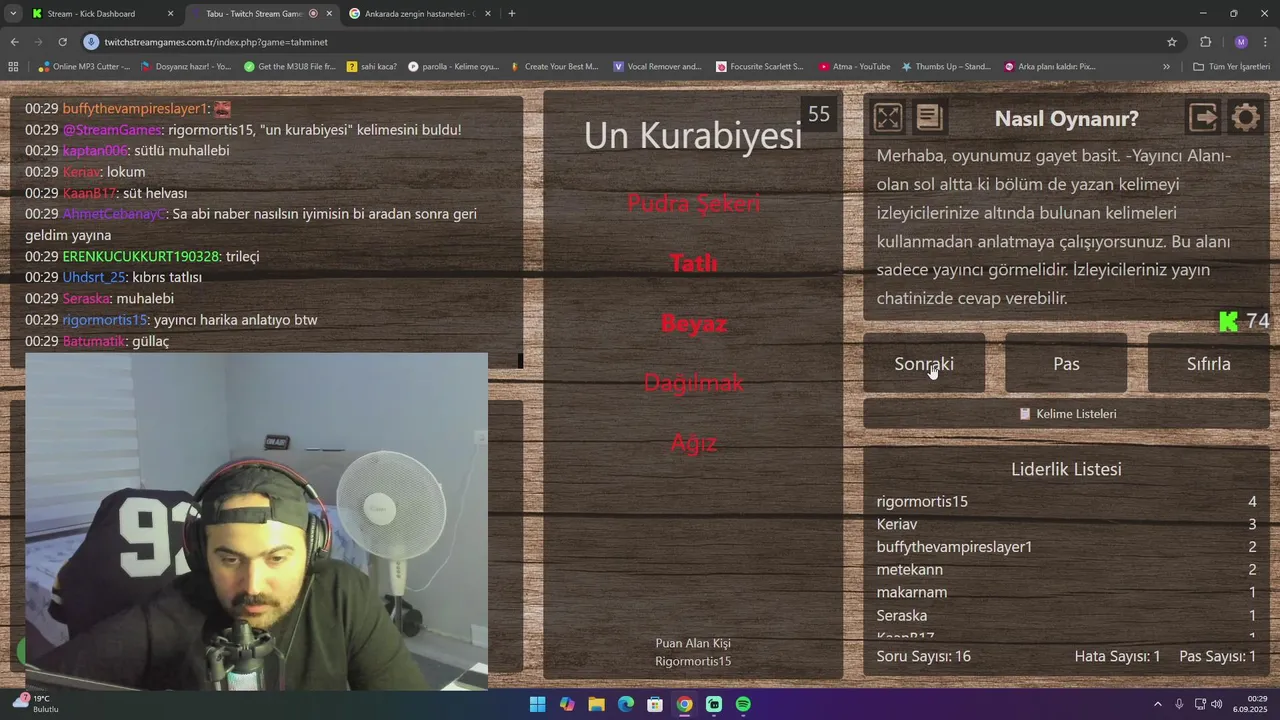Click the tray microphone icon
Viewport: 1280px width, 720px height.
click(1179, 704)
